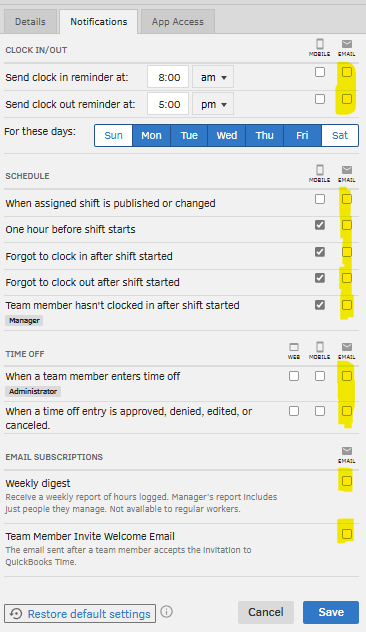Click the Mobile phone icon in Time Off header
This screenshot has width=366, height=632.
320,347
